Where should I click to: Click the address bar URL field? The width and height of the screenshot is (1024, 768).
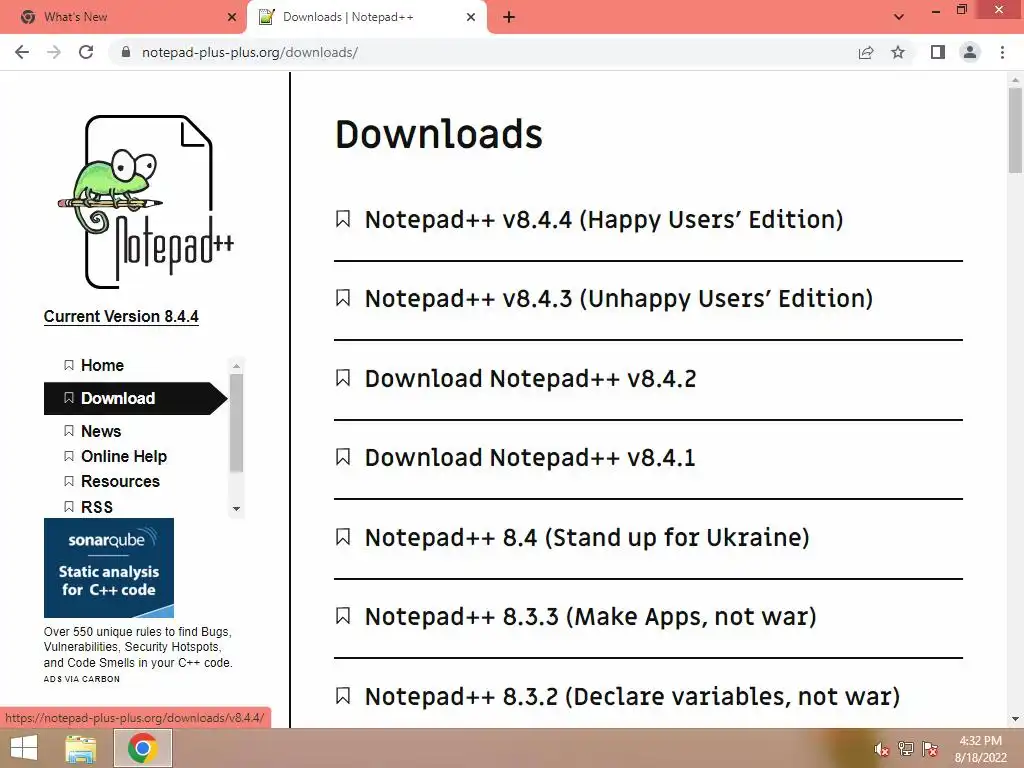tap(483, 52)
